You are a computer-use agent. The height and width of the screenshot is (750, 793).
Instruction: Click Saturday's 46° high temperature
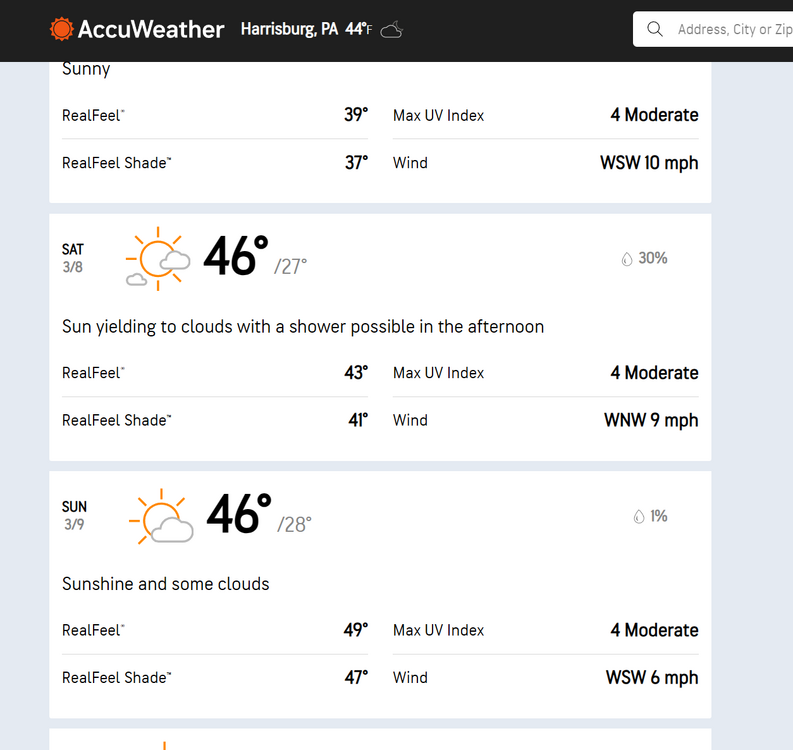[236, 256]
